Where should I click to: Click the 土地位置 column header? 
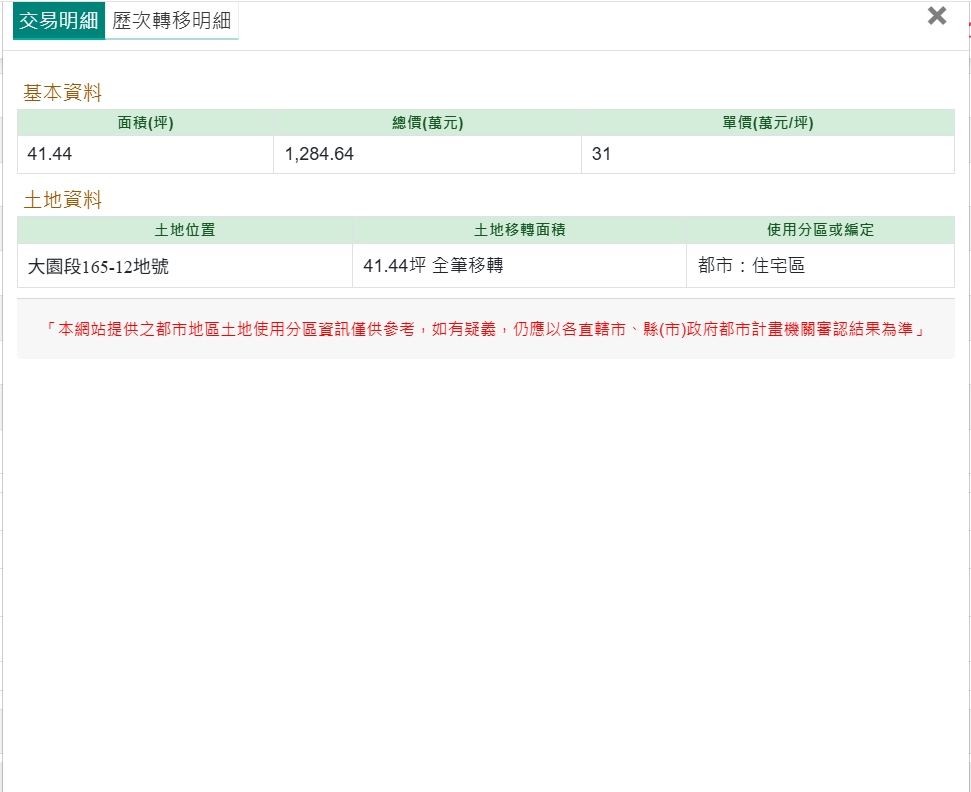coord(185,230)
